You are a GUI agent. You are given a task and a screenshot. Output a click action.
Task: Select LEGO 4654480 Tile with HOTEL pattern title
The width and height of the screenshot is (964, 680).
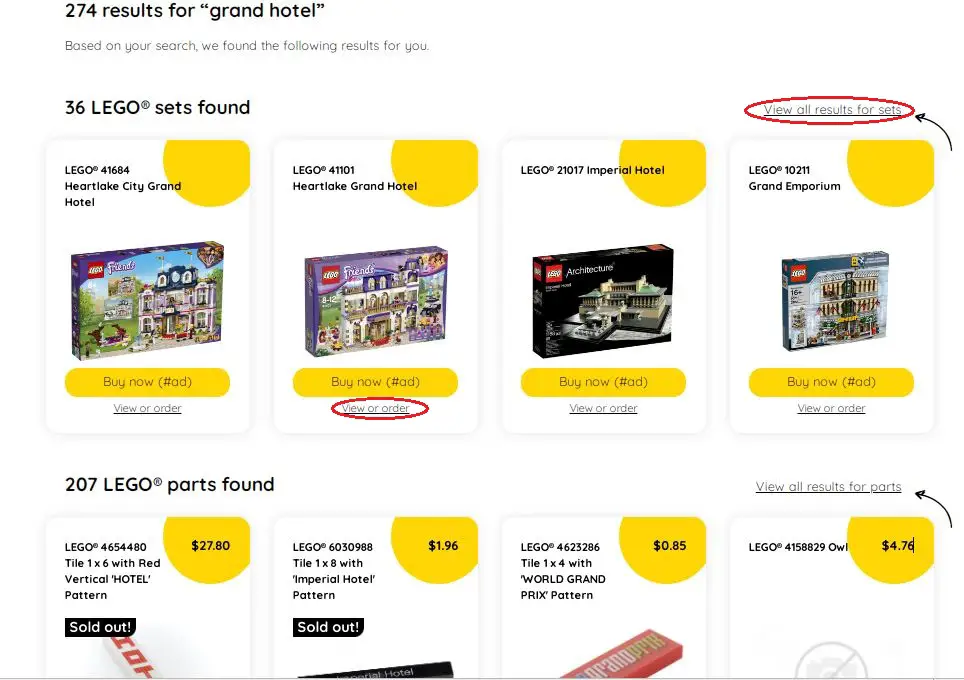(x=113, y=571)
